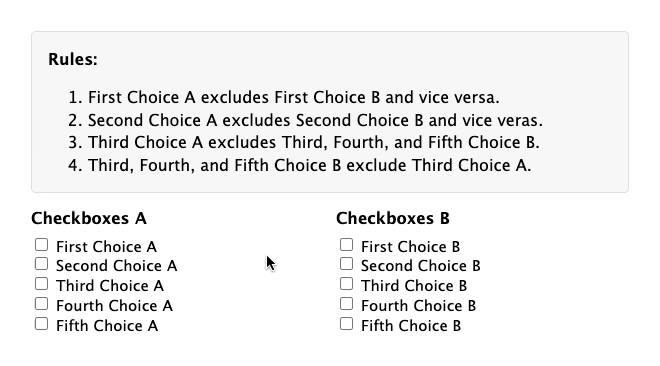Click the 'Fourth Choice B' label text

pyautogui.click(x=418, y=306)
